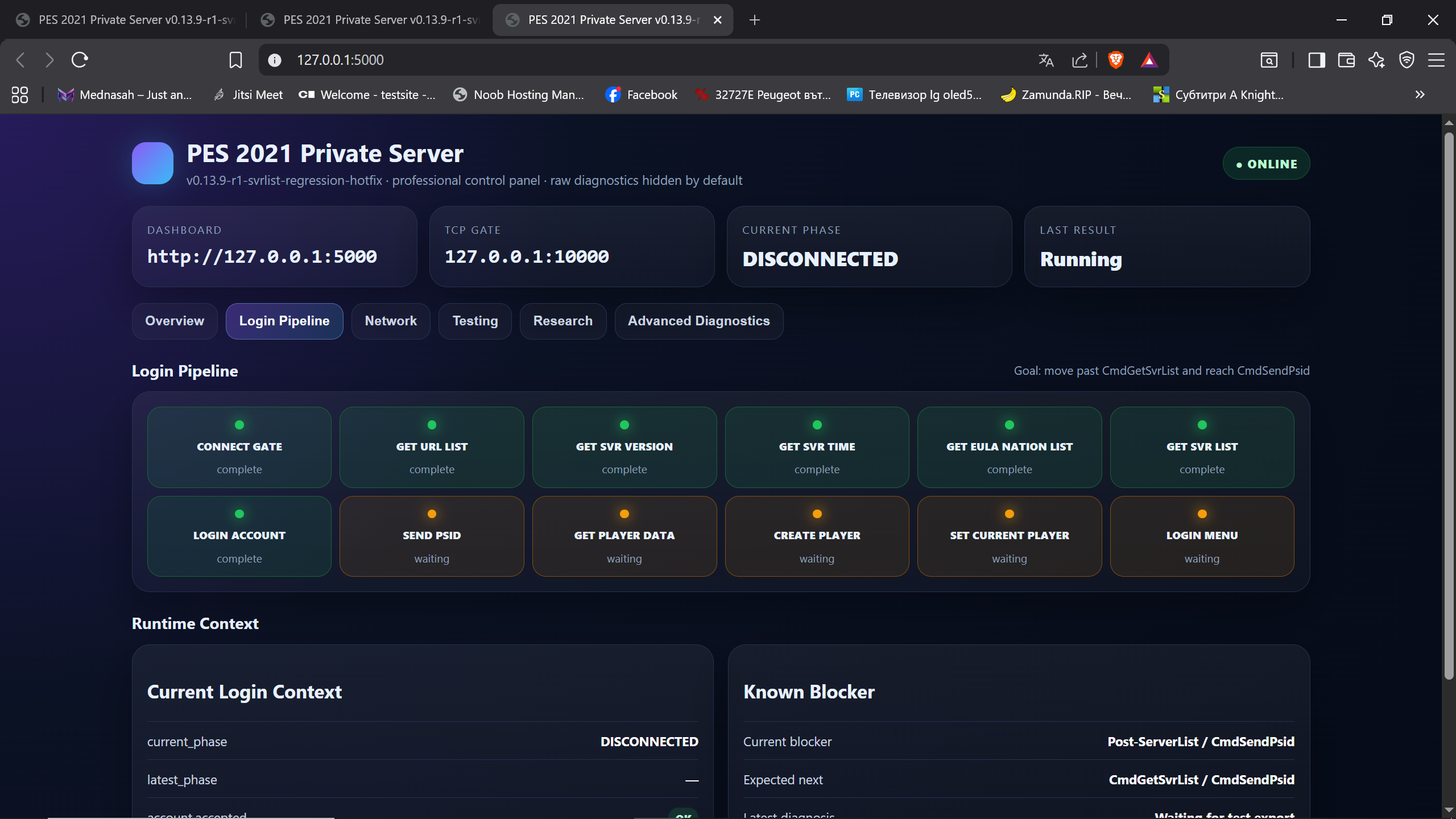Image resolution: width=1456 pixels, height=819 pixels.
Task: Open the Overview tab
Action: [175, 321]
